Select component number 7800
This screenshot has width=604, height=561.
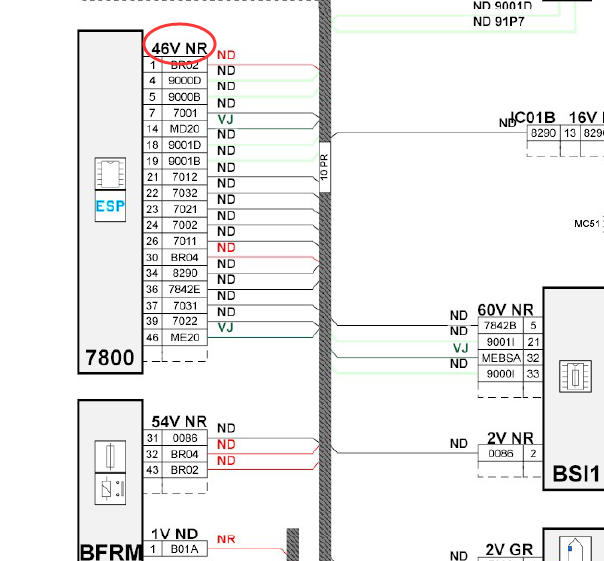pyautogui.click(x=110, y=358)
